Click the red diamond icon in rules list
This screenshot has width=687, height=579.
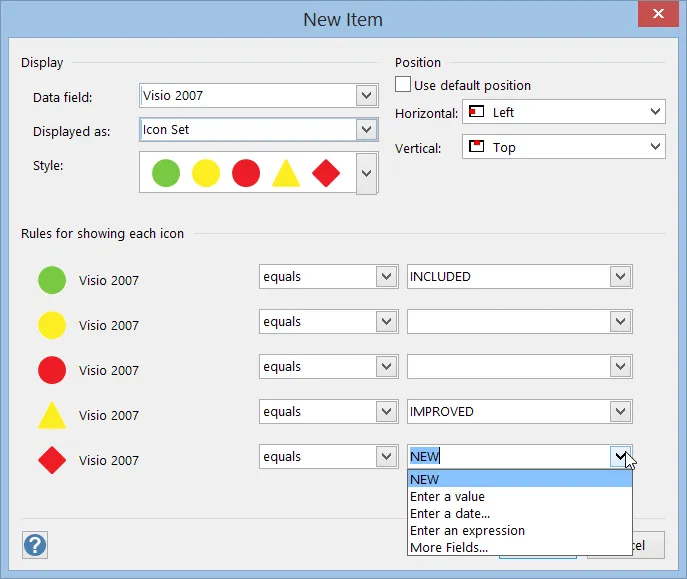pyautogui.click(x=52, y=460)
